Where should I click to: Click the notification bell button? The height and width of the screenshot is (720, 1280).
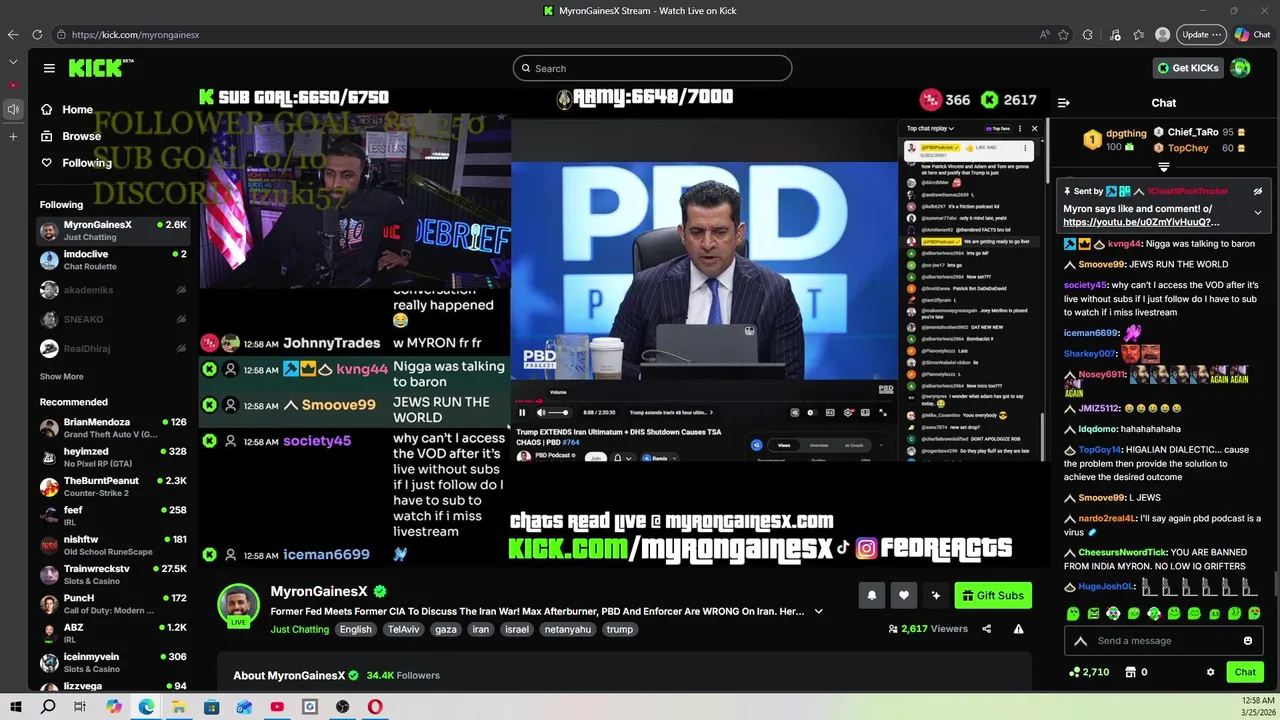pos(871,595)
